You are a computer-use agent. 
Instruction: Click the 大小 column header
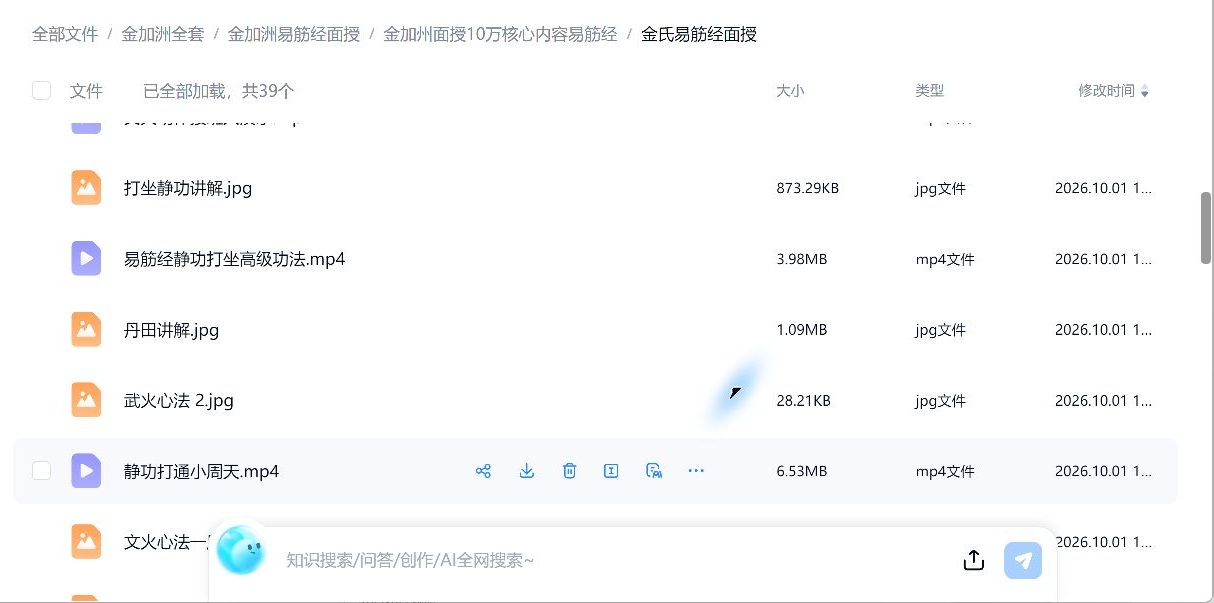click(790, 91)
